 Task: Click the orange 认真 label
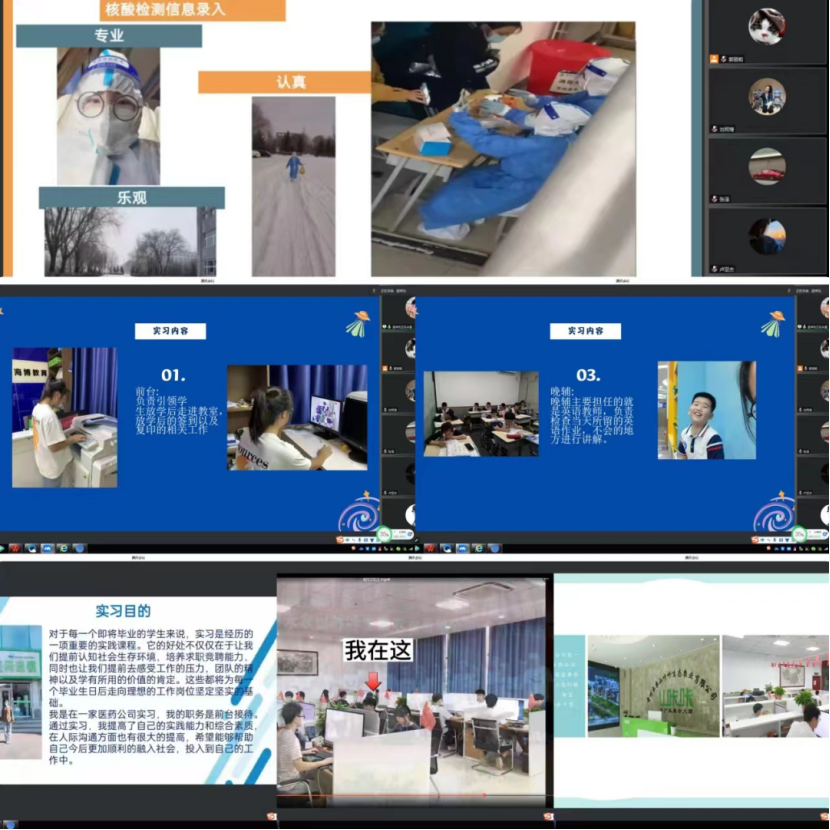pos(283,81)
